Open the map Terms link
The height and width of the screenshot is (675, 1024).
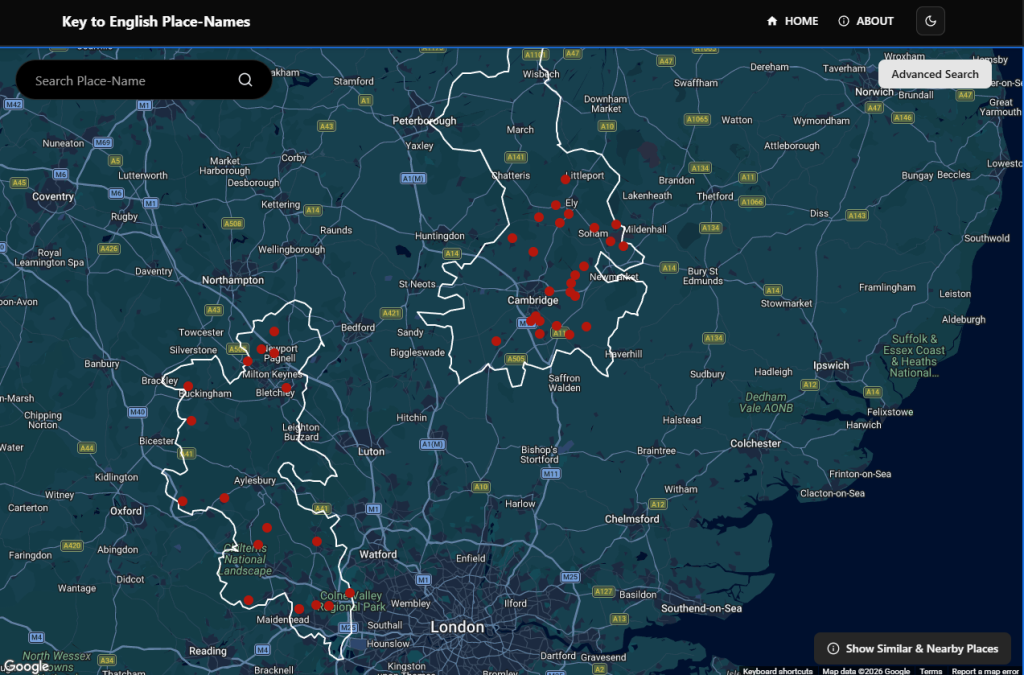pos(930,671)
